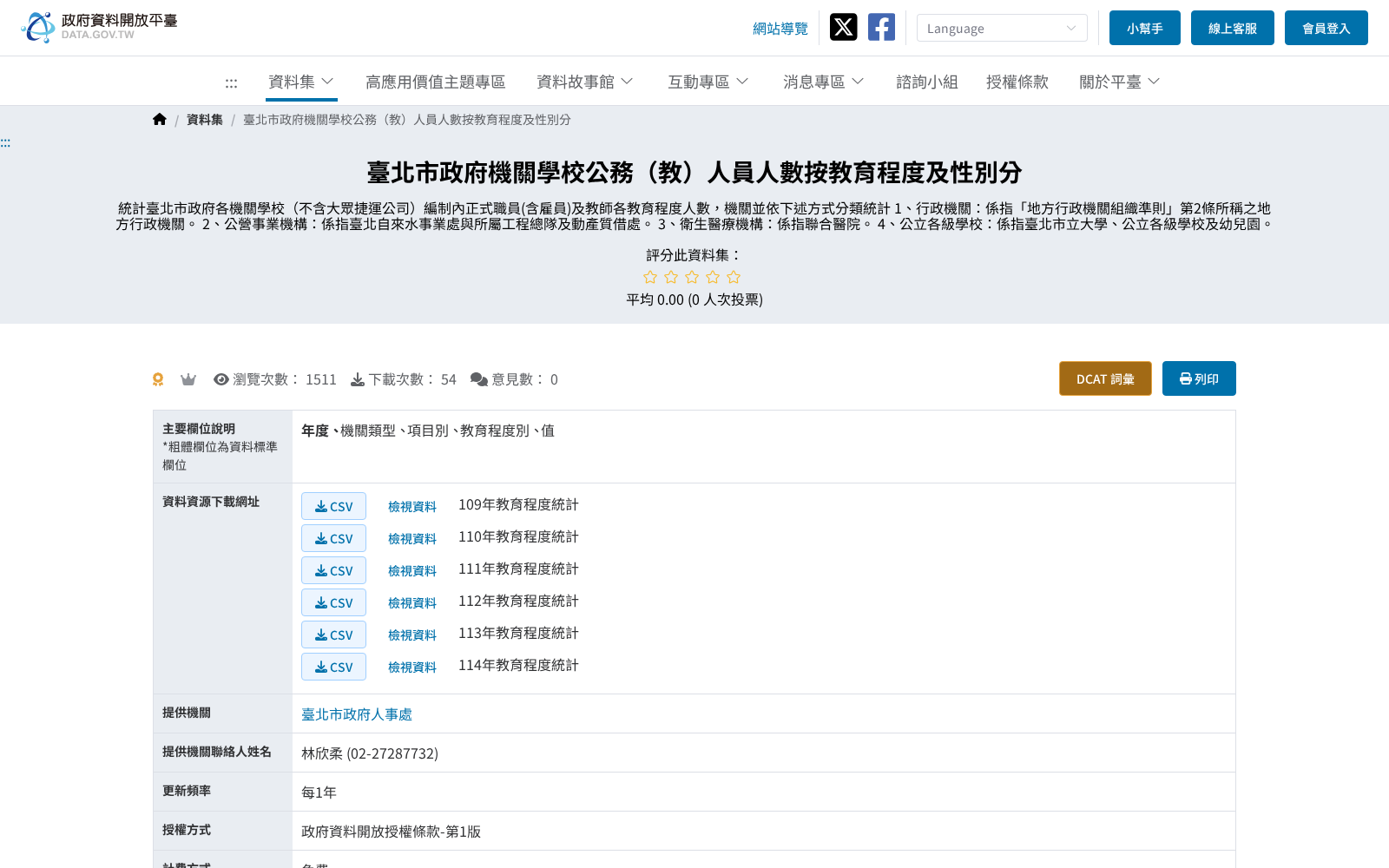Screen dimensions: 1389x868
Task: Click license text 政府資料開放授權條款-第1版
Action: click(391, 832)
